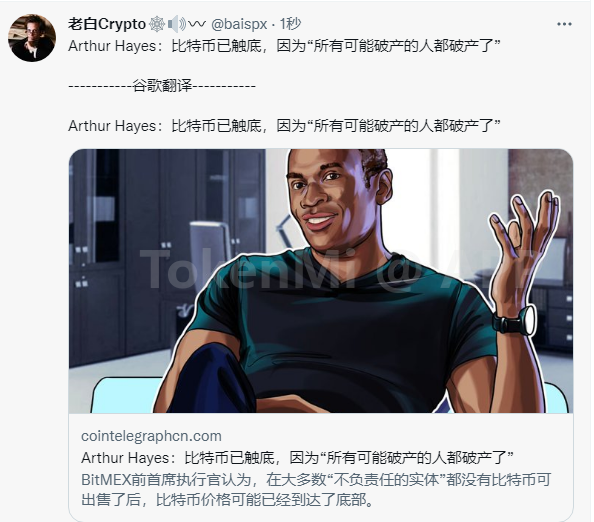Click the speaker emoji in the name

pos(177,24)
